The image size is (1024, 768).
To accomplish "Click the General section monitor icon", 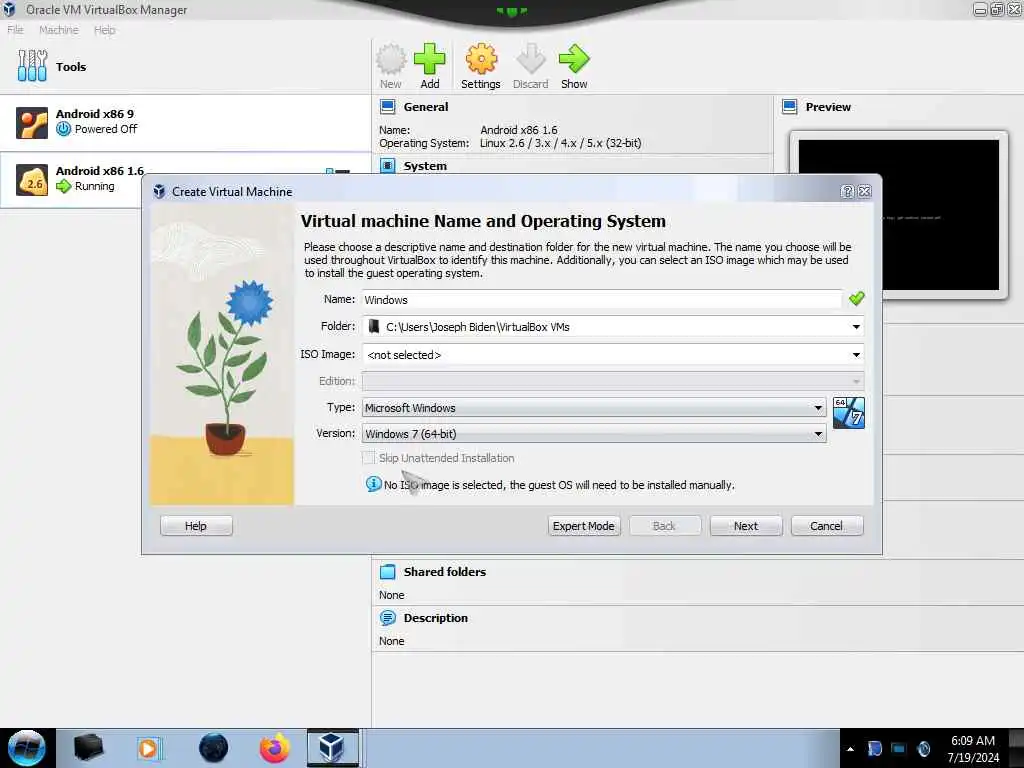I will 388,106.
